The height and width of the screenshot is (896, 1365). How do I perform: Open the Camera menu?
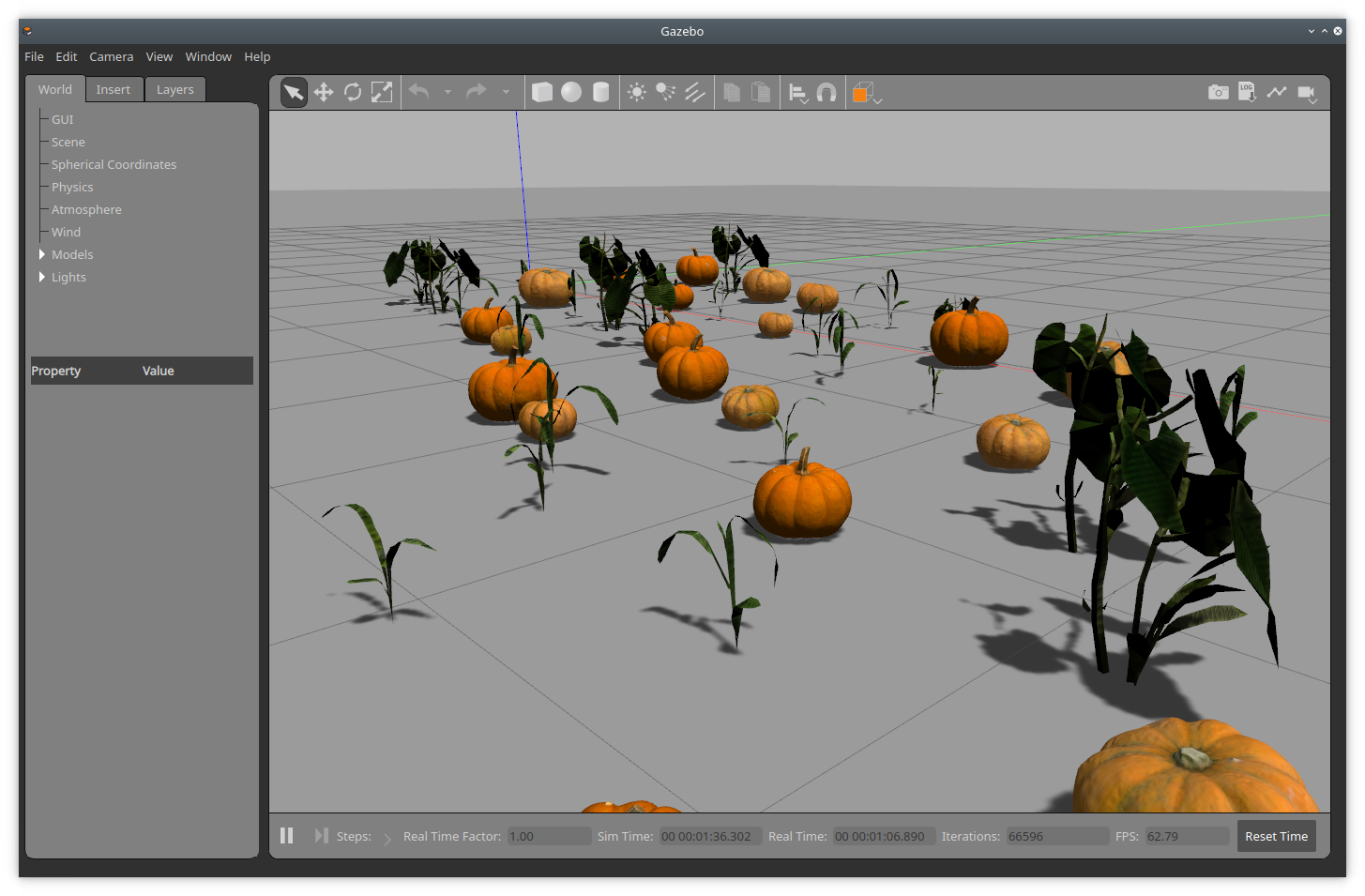coord(111,56)
